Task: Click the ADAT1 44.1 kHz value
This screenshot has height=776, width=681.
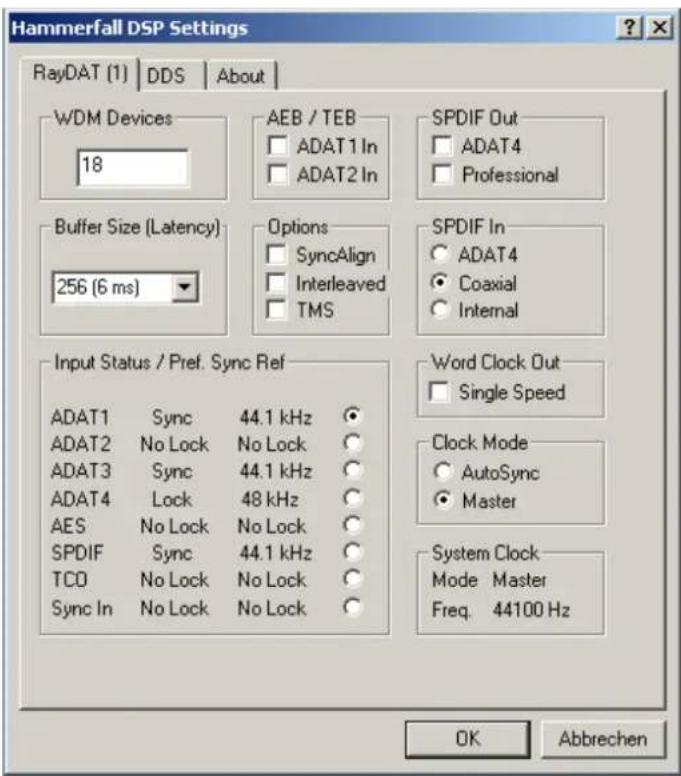Action: click(276, 418)
